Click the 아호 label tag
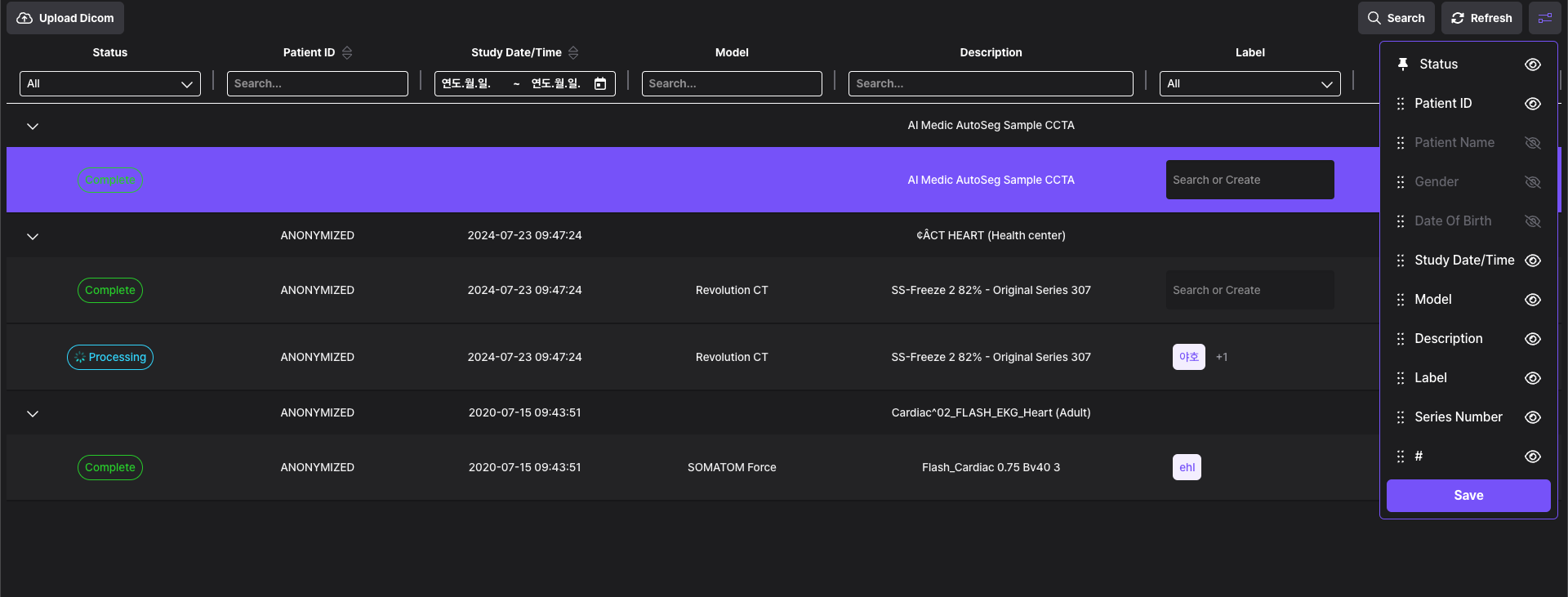 tap(1189, 357)
